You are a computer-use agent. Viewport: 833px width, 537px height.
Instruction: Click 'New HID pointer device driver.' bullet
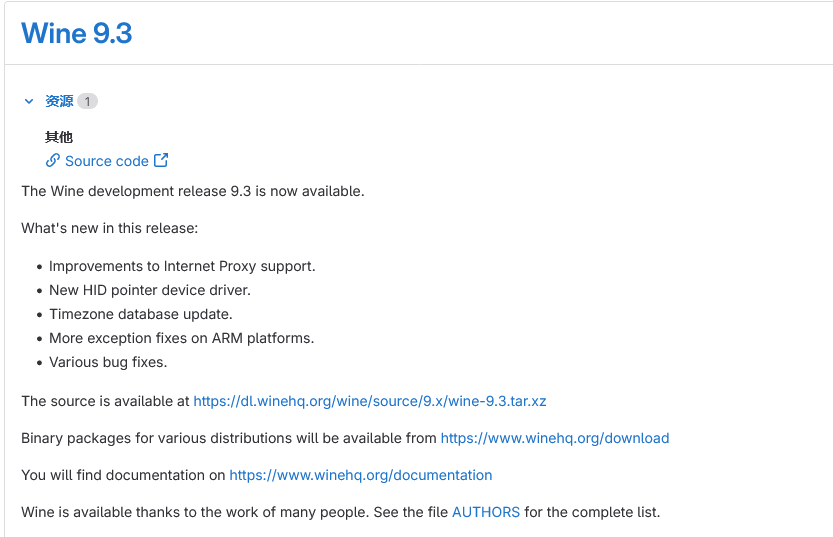pyautogui.click(x=150, y=290)
